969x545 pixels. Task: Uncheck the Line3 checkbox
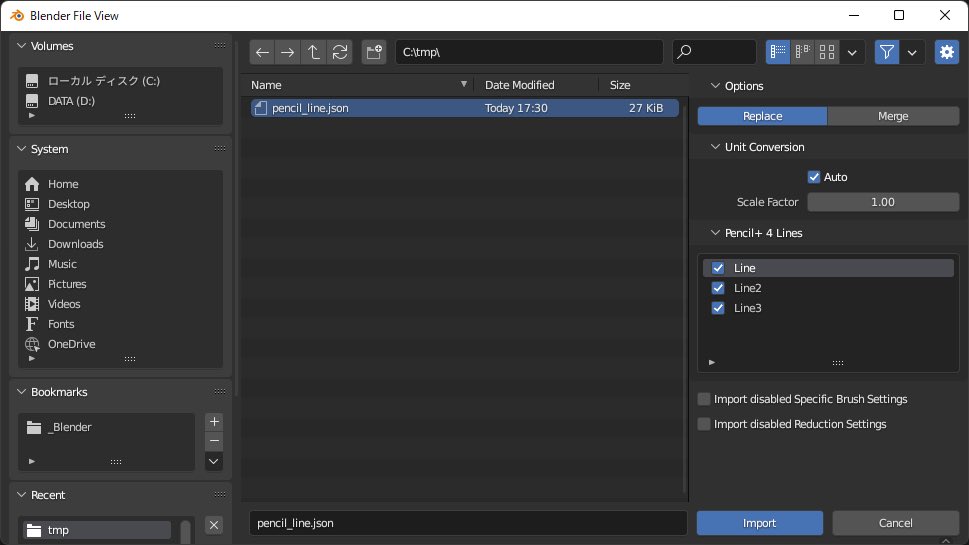click(x=718, y=308)
